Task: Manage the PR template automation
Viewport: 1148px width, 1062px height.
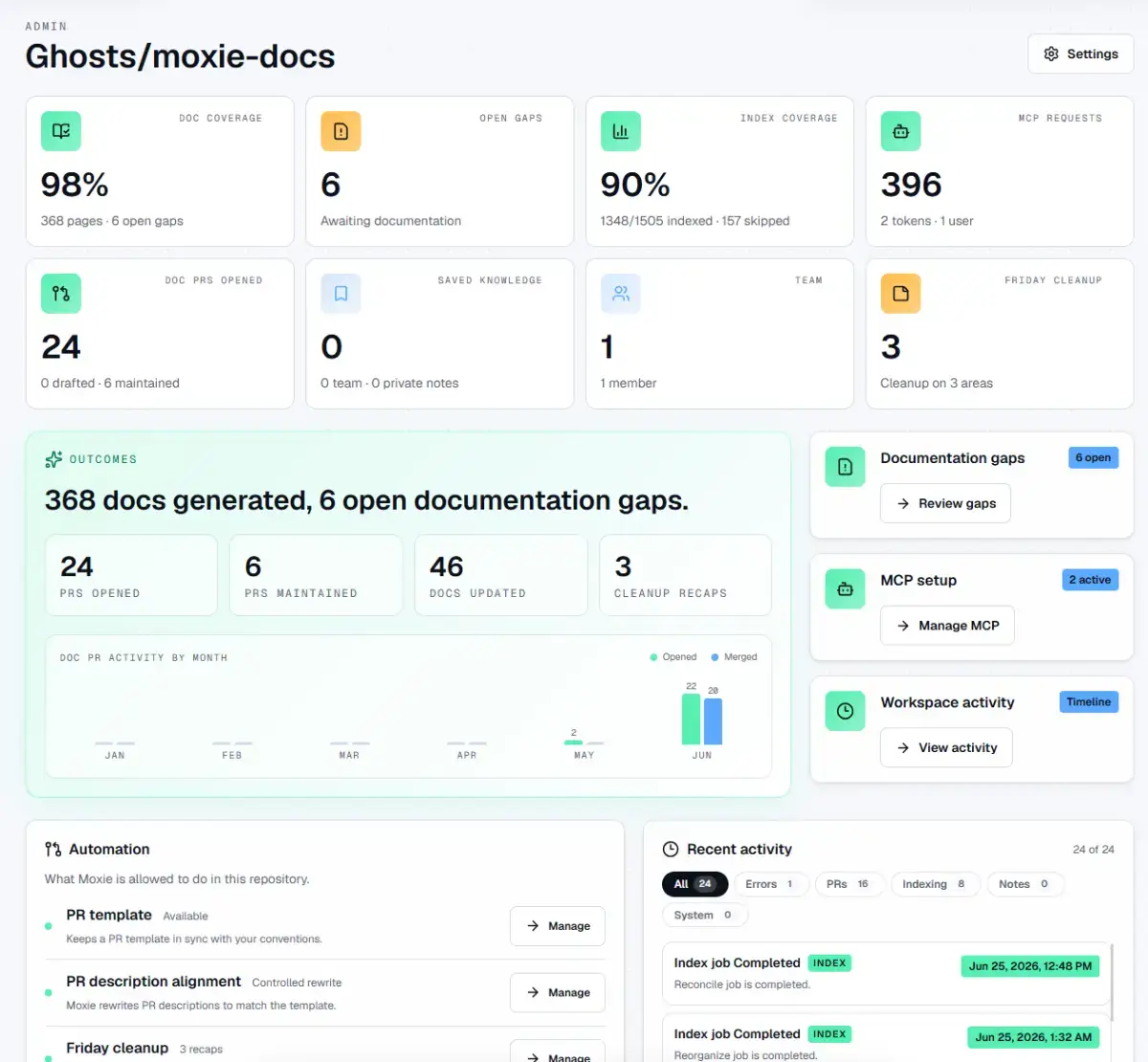Action: coord(558,926)
